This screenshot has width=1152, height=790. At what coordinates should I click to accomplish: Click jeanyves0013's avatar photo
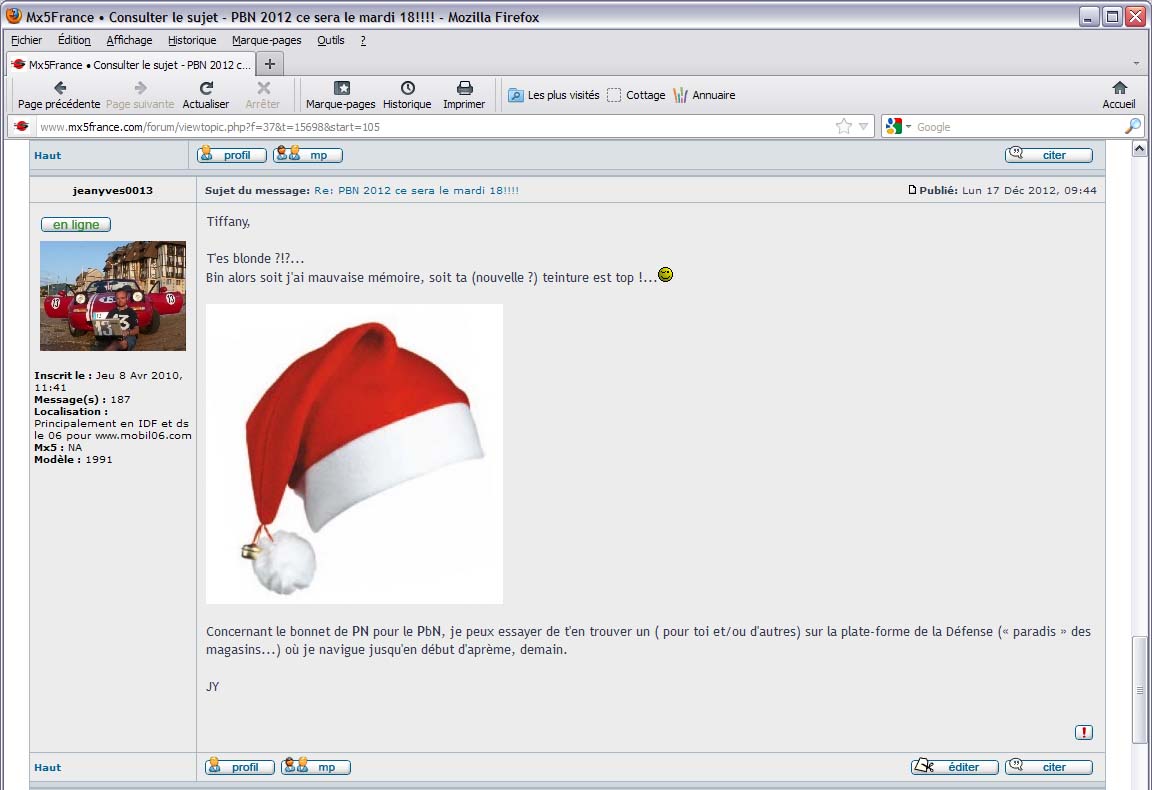(112, 295)
